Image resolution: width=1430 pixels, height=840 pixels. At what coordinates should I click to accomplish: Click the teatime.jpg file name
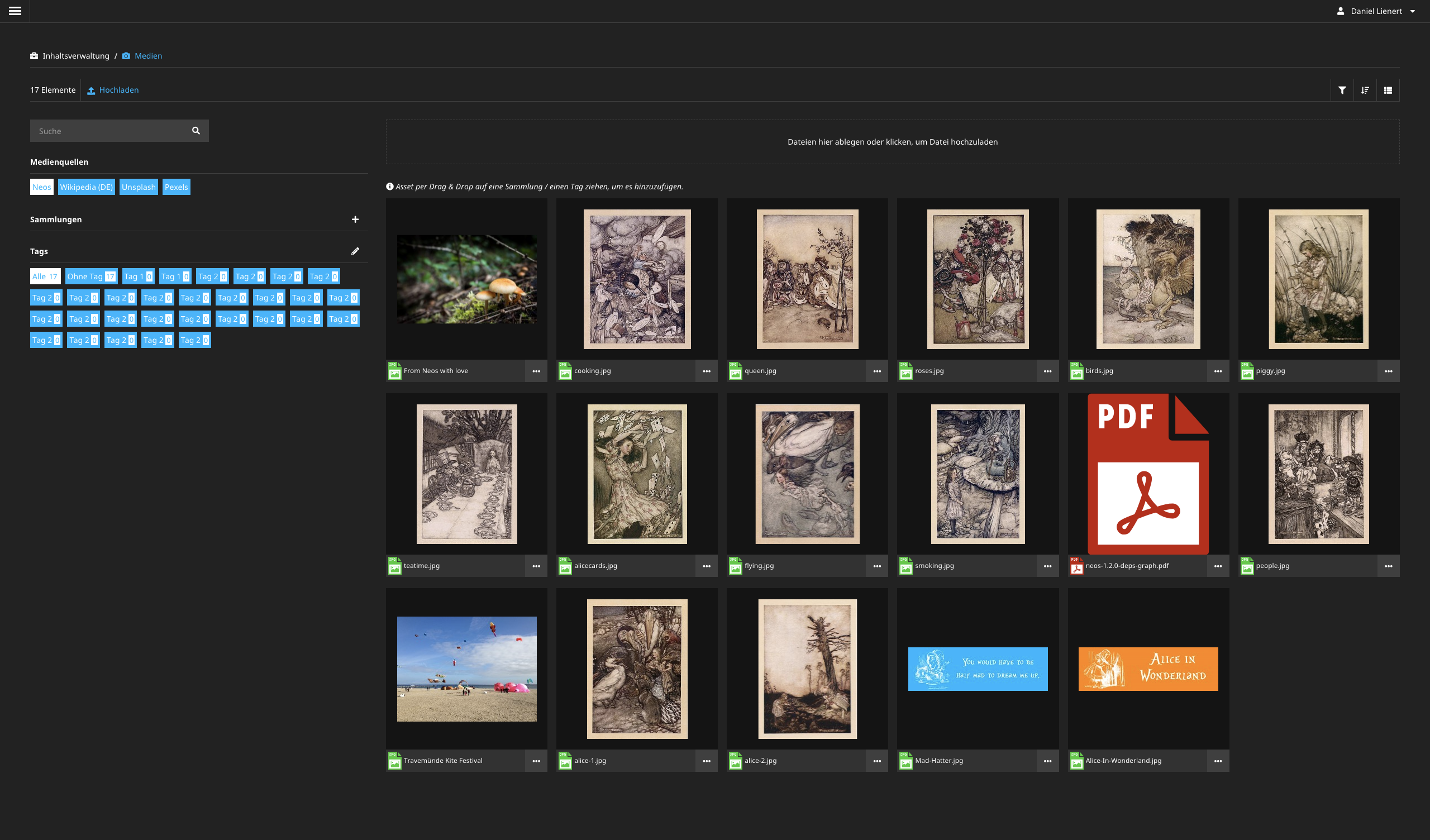coord(422,566)
